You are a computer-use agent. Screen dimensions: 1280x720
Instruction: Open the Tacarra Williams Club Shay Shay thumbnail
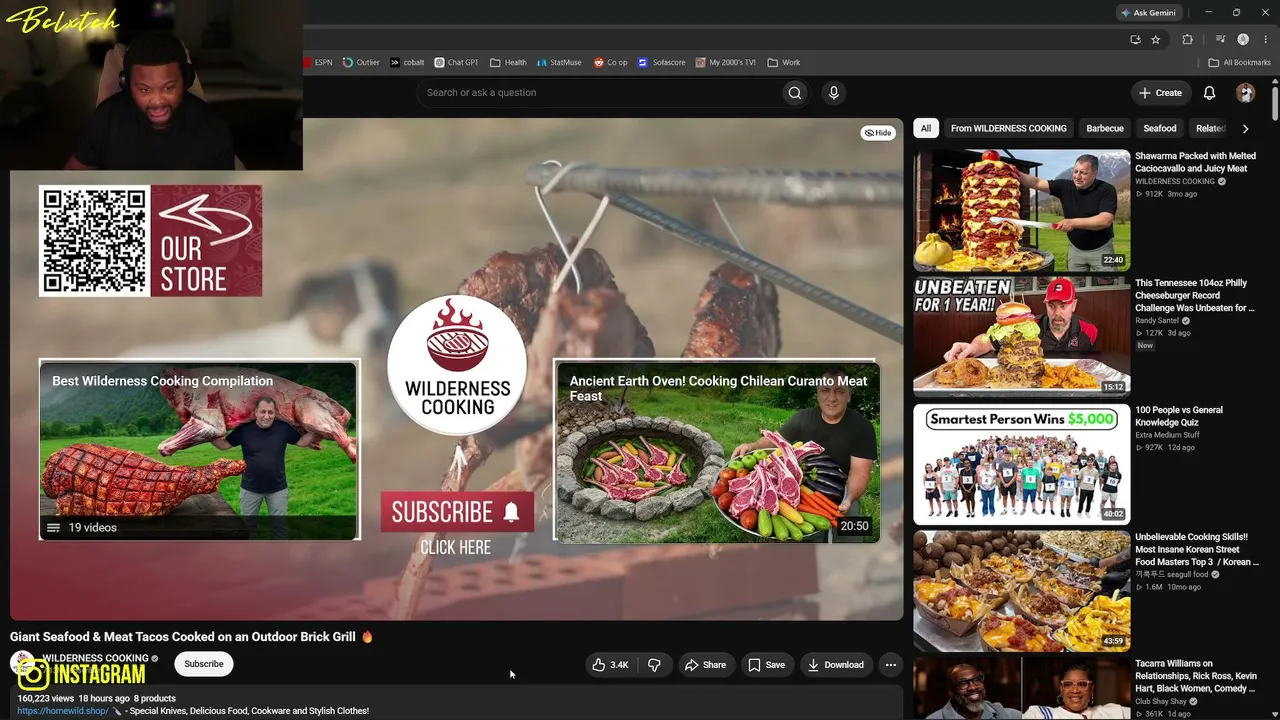[x=1022, y=688]
